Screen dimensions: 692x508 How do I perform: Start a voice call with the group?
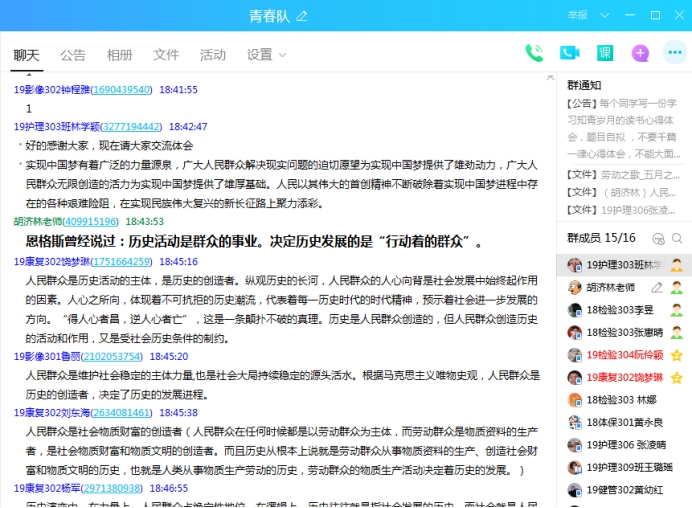[534, 54]
